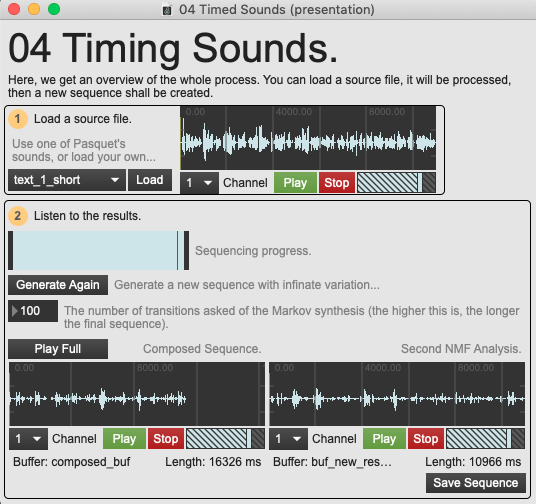536x504 pixels.
Task: Stop the source file playback
Action: 337,183
